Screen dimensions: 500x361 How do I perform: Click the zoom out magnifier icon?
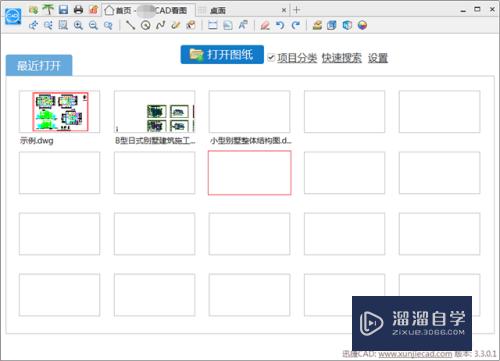pos(93,25)
